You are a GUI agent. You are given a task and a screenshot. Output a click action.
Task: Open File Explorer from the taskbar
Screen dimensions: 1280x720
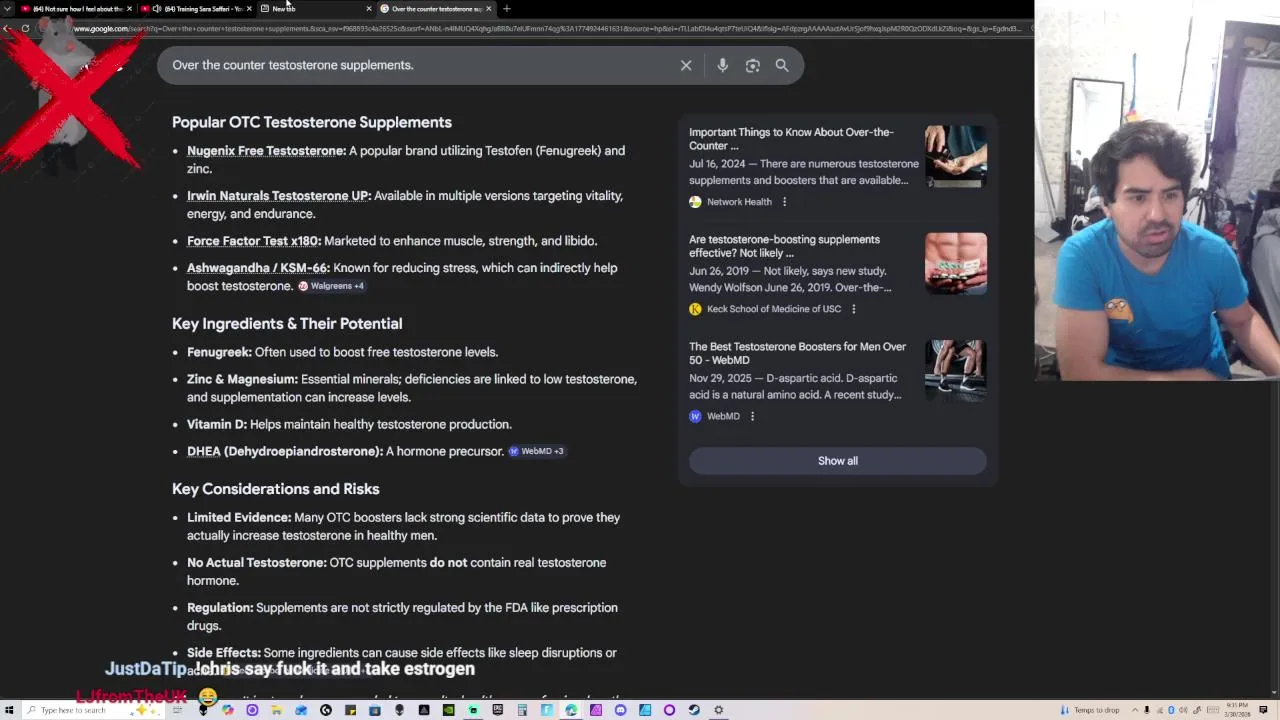pos(277,710)
